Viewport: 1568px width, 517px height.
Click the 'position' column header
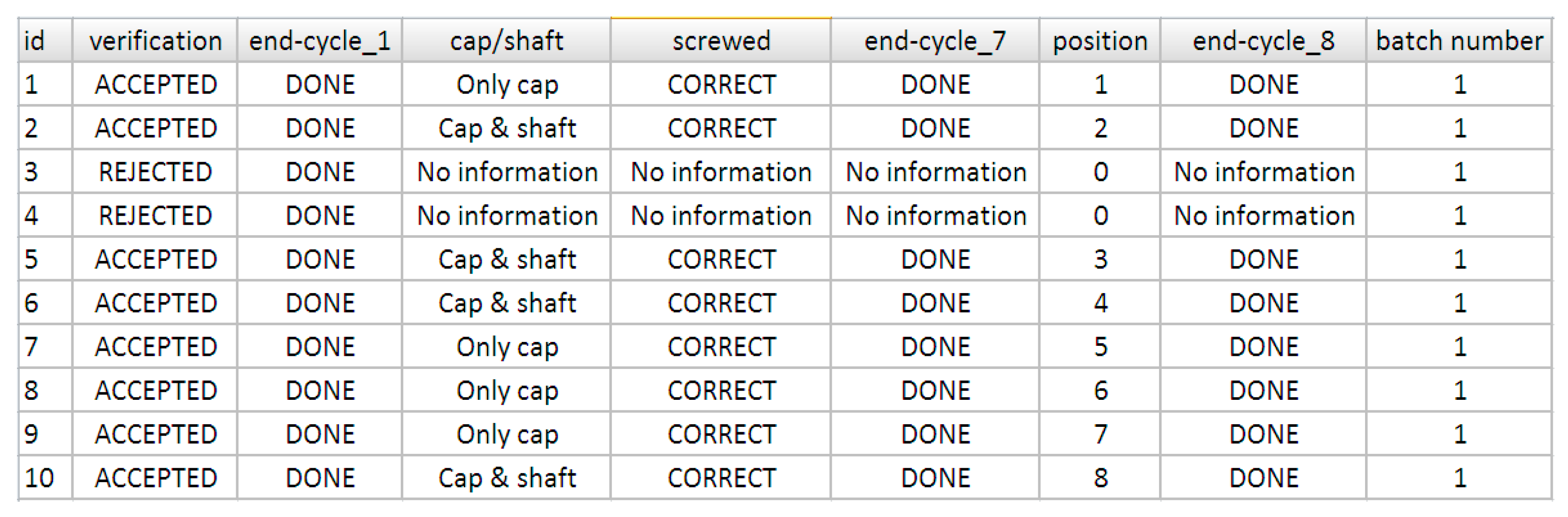click(1100, 41)
